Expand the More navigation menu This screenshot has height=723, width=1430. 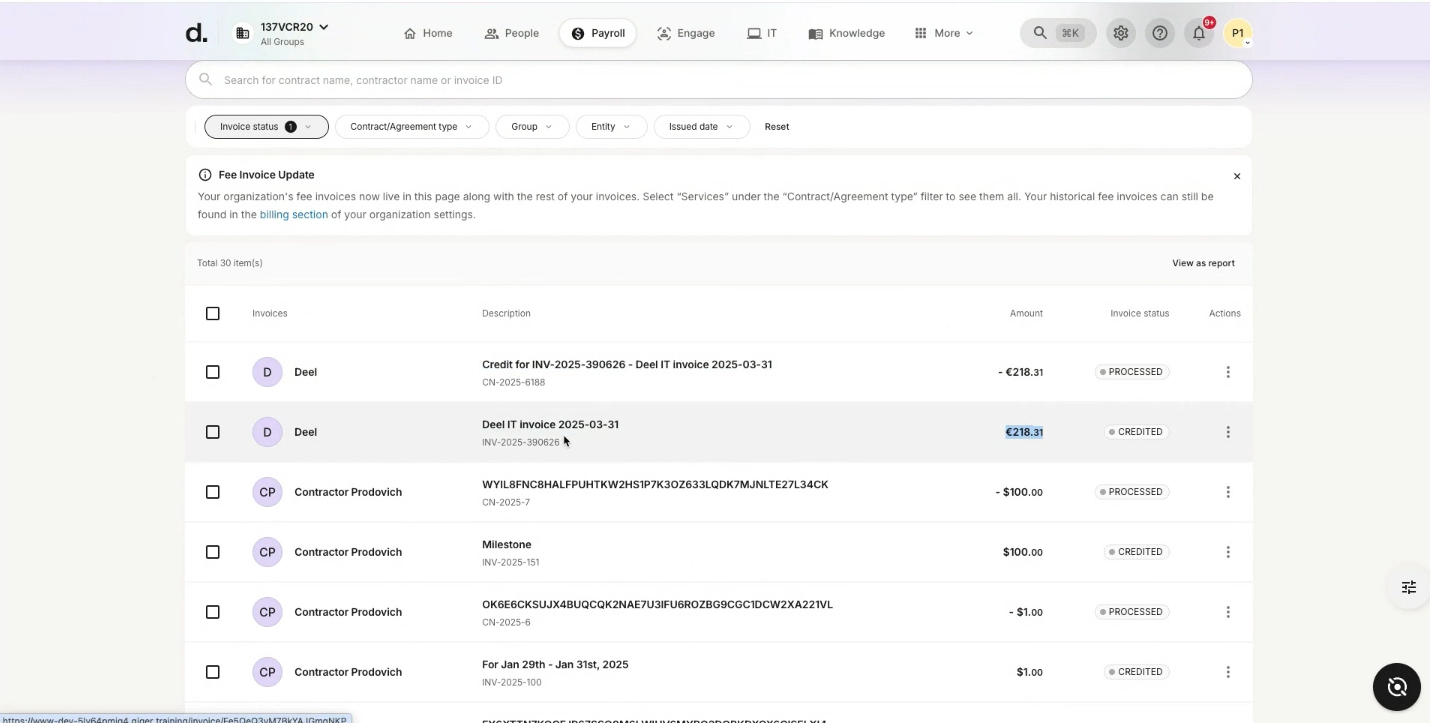(944, 33)
